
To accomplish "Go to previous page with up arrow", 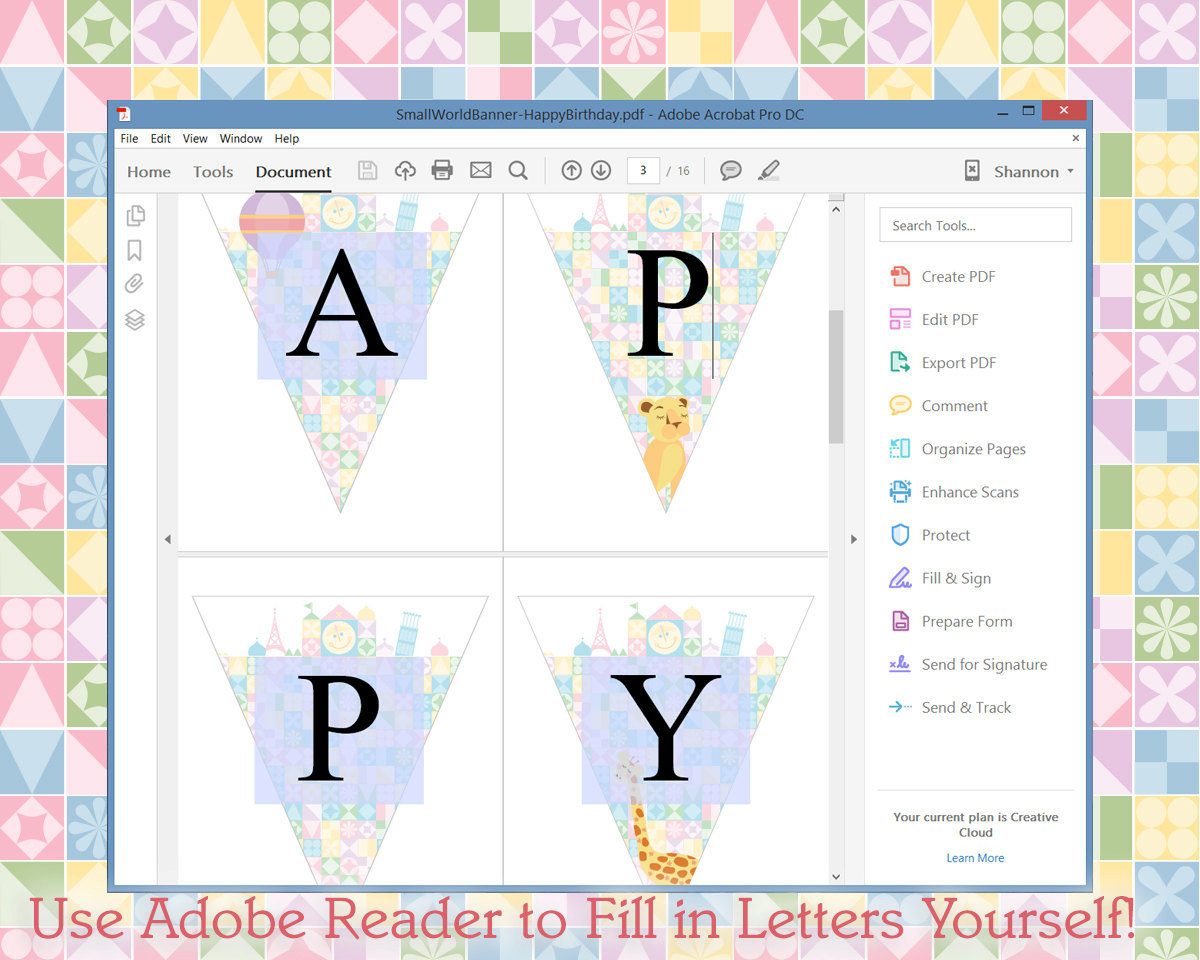I will click(571, 171).
